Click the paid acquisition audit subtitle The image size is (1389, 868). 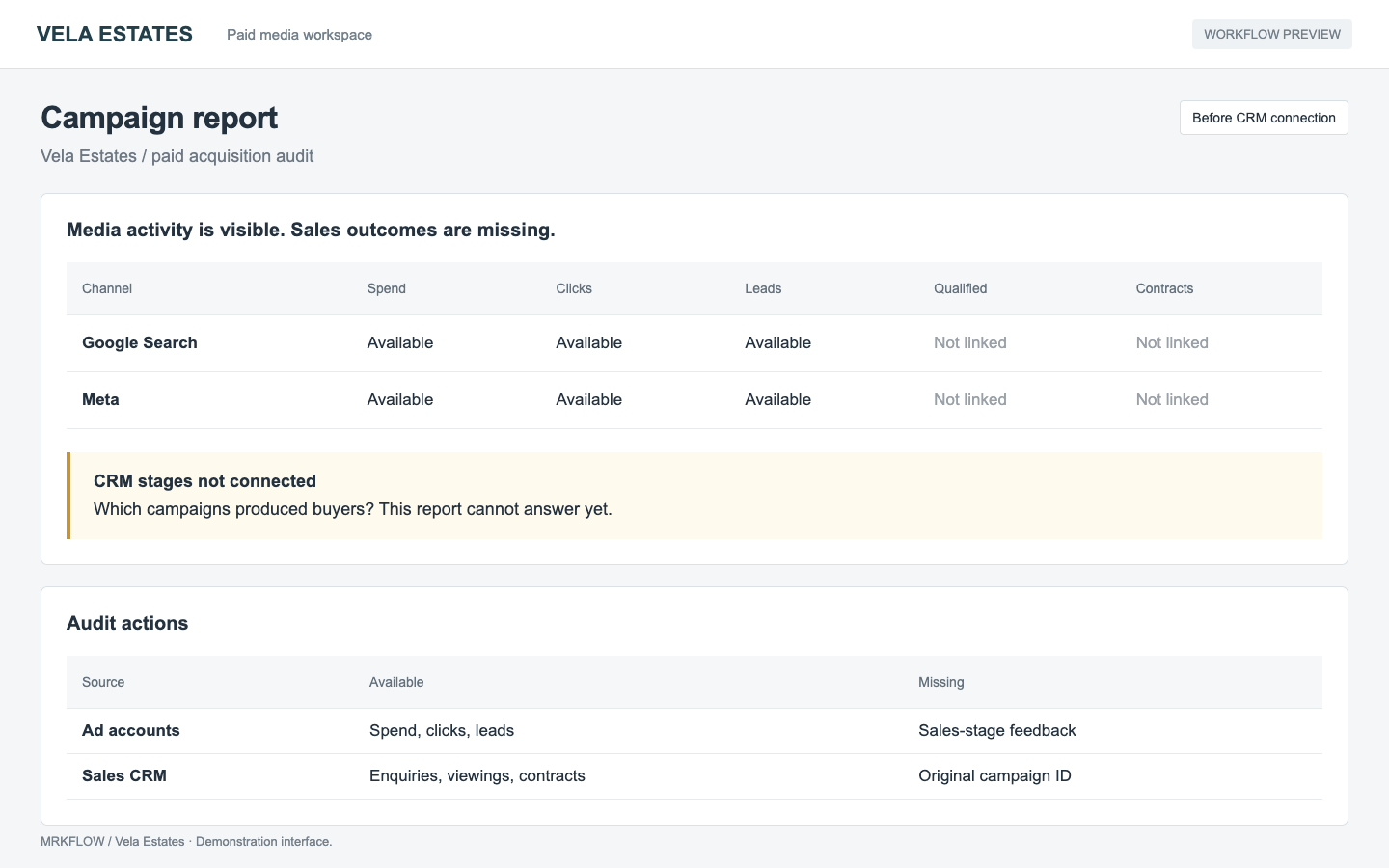point(177,156)
